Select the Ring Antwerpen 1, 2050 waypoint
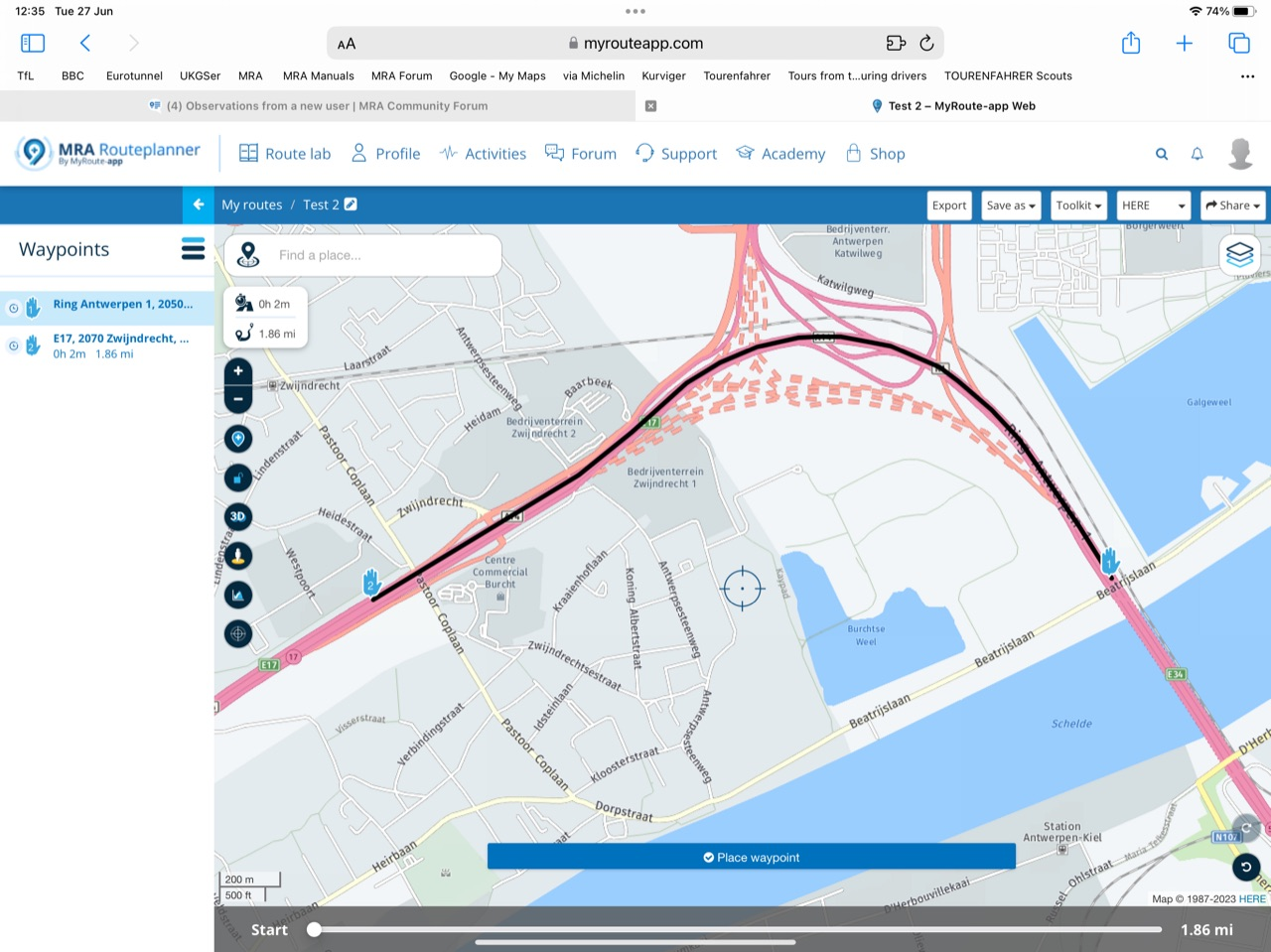Screen dimensions: 1271x952 tap(106, 306)
